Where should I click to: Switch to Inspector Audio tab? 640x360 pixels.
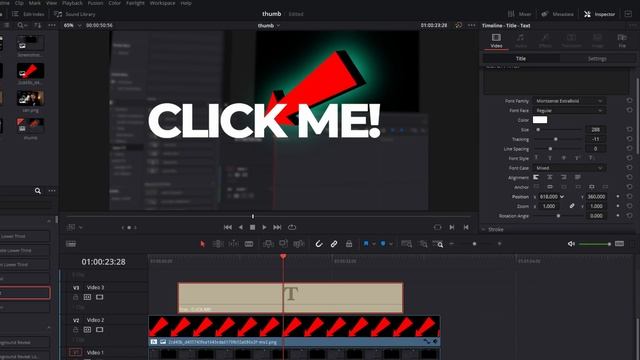coord(520,41)
